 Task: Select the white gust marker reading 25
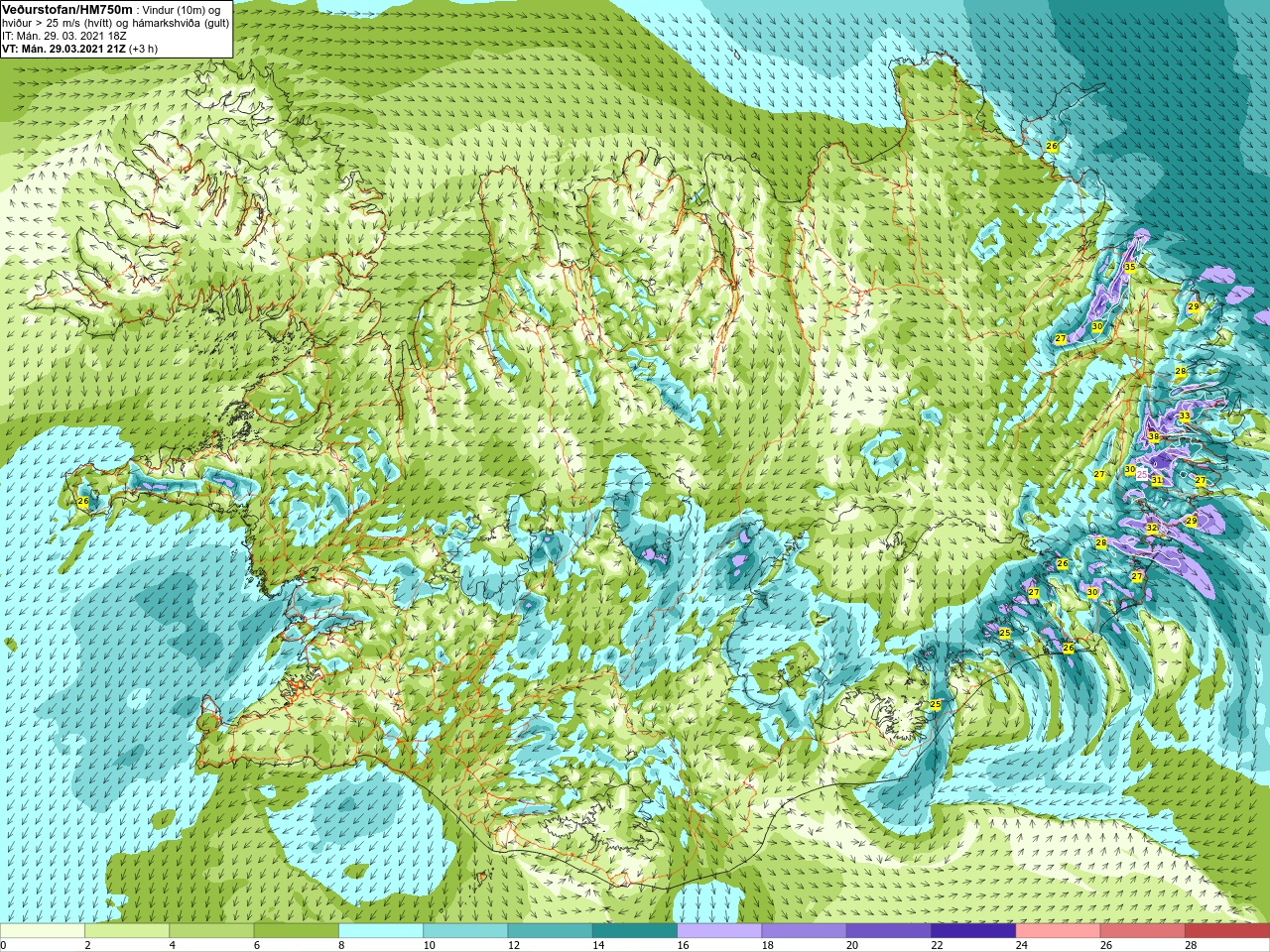[x=1142, y=475]
